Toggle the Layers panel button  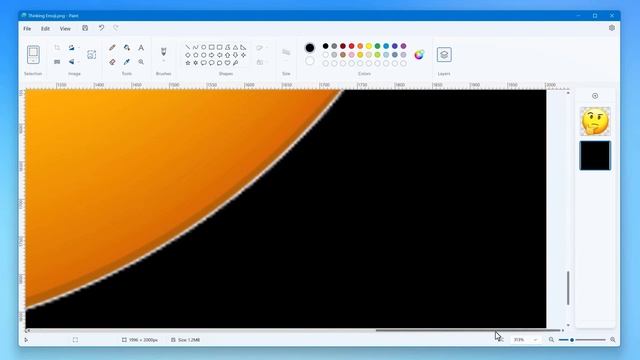[x=444, y=54]
